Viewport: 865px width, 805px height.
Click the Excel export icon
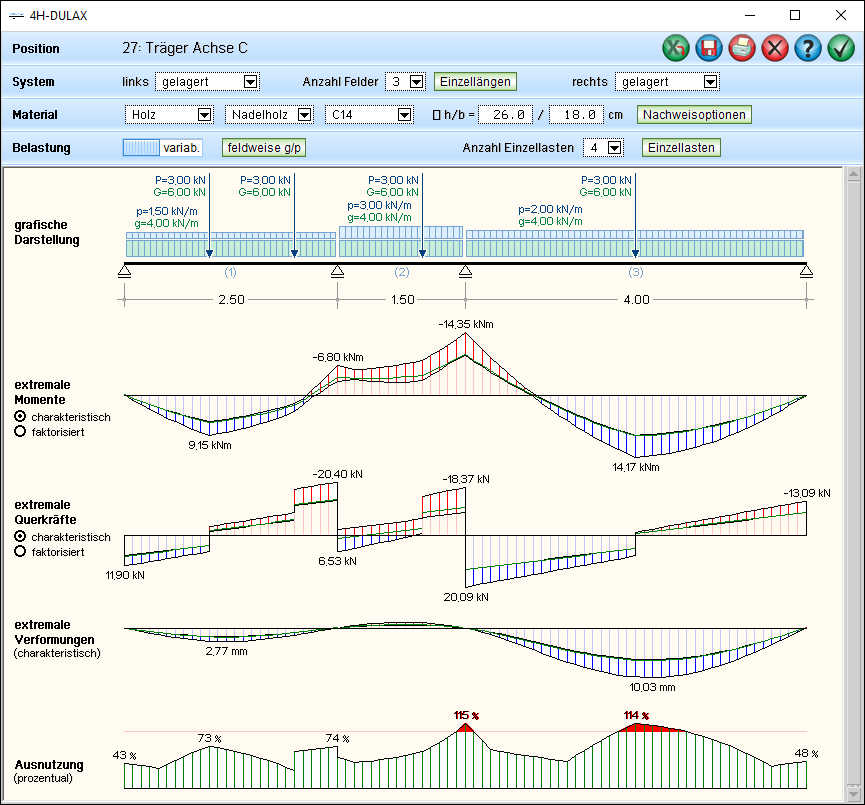pyautogui.click(x=677, y=48)
